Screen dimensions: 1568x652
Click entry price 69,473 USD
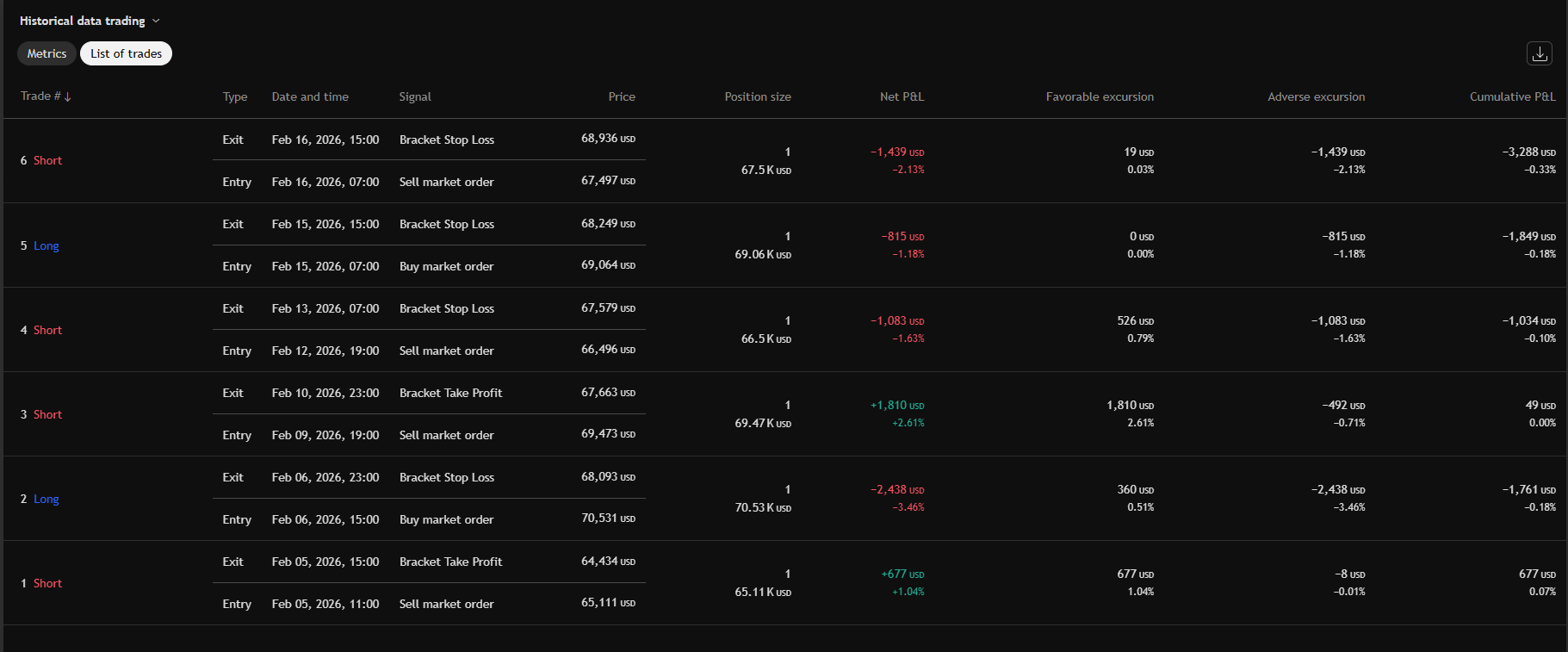click(x=608, y=433)
